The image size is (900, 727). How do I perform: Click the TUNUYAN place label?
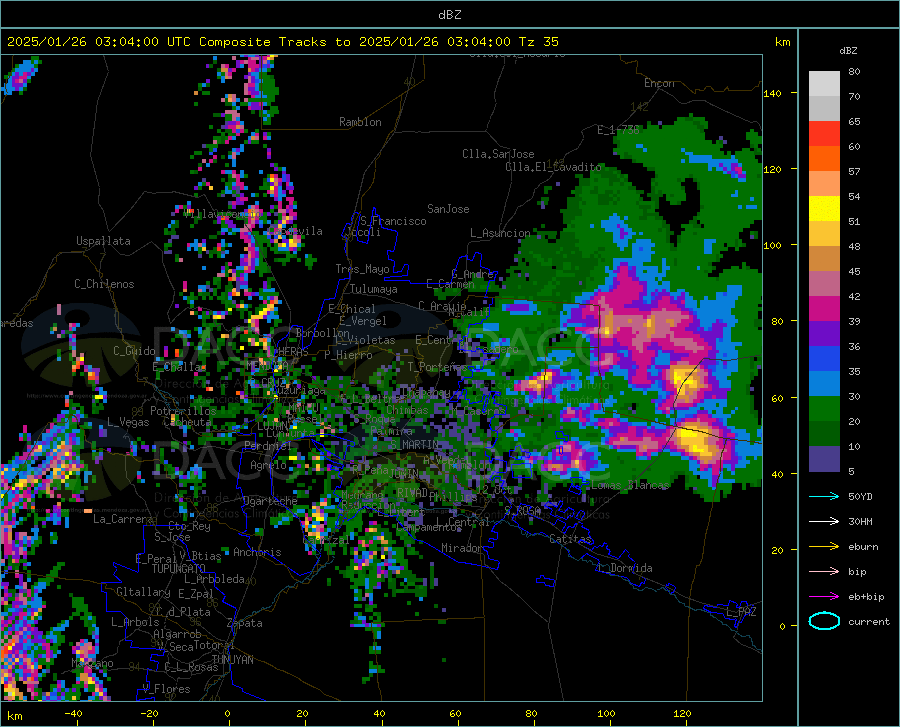pos(232,660)
